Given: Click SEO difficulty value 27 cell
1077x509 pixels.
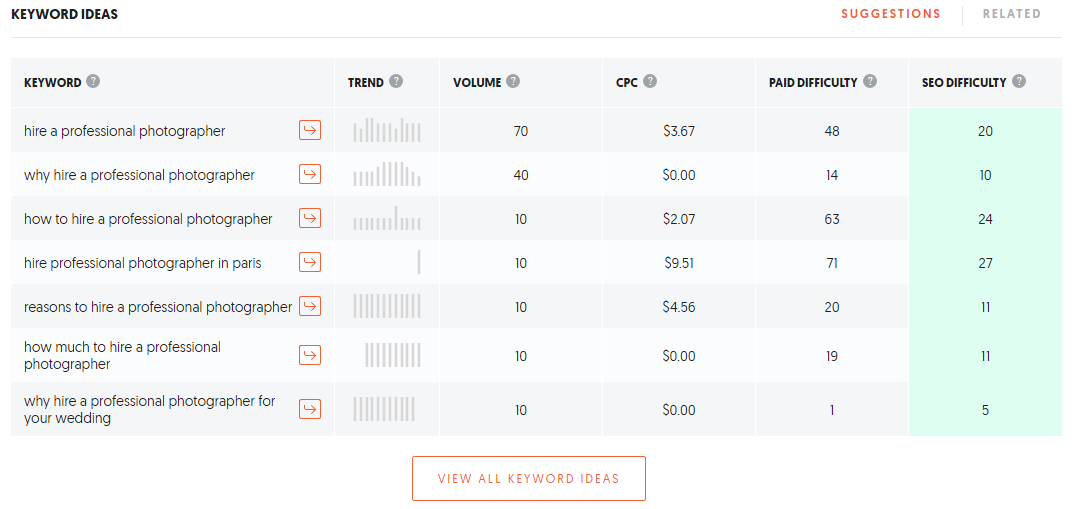Looking at the screenshot, I should (x=985, y=262).
